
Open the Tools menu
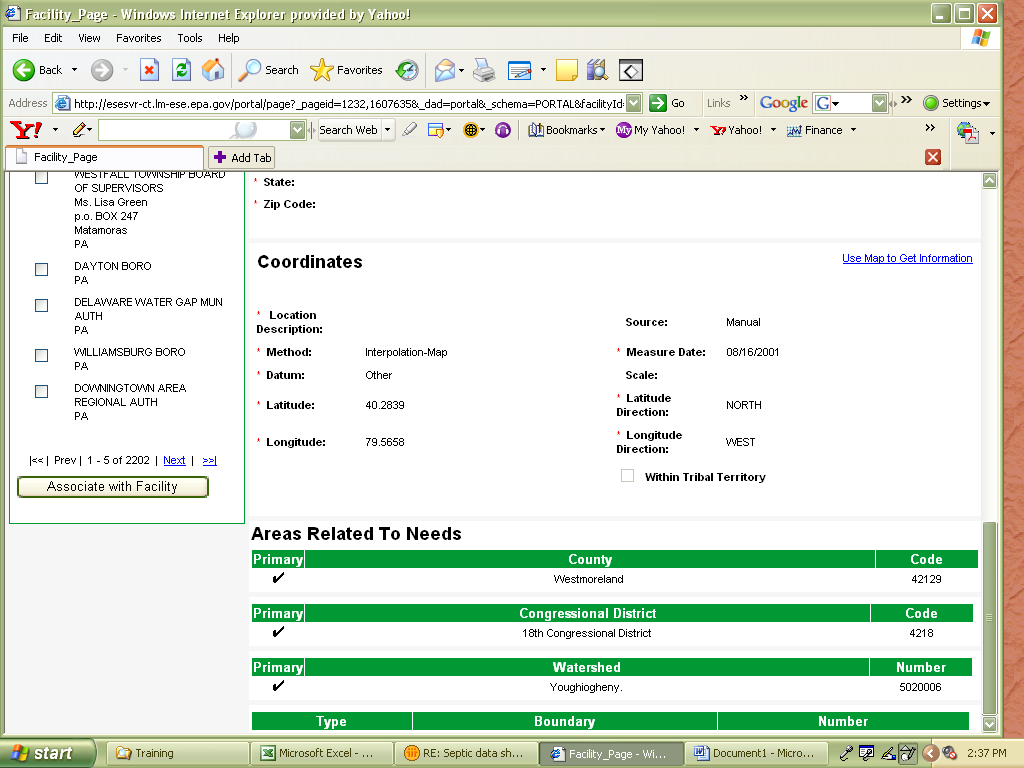(x=190, y=38)
